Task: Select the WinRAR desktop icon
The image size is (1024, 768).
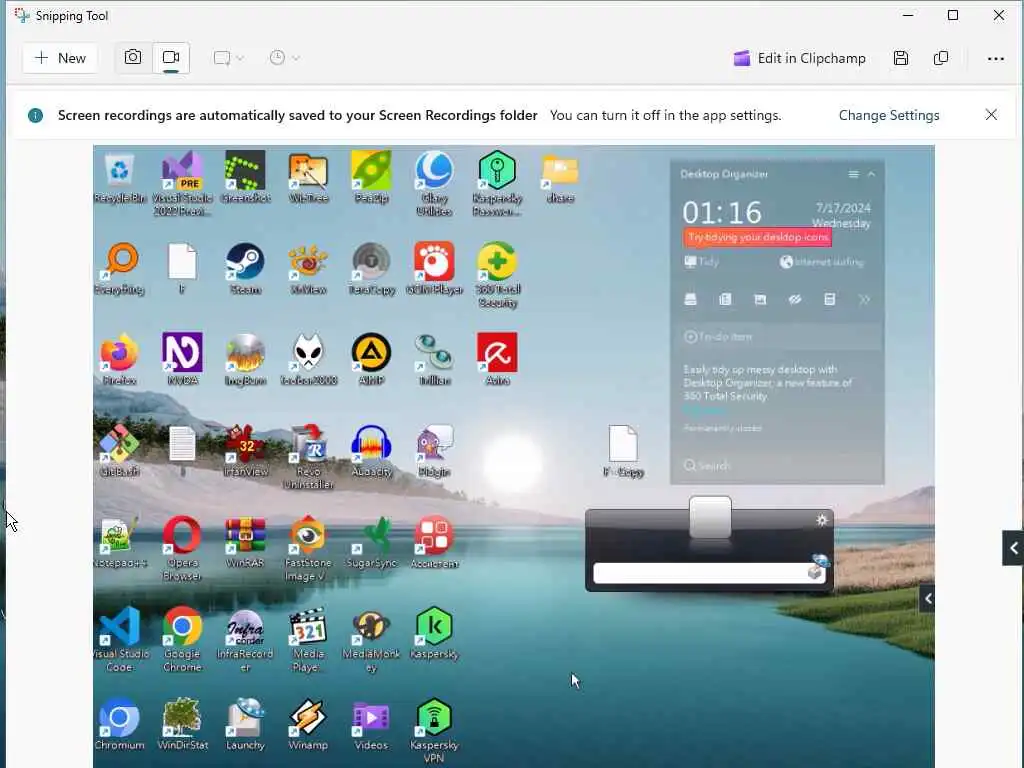Action: tap(245, 542)
